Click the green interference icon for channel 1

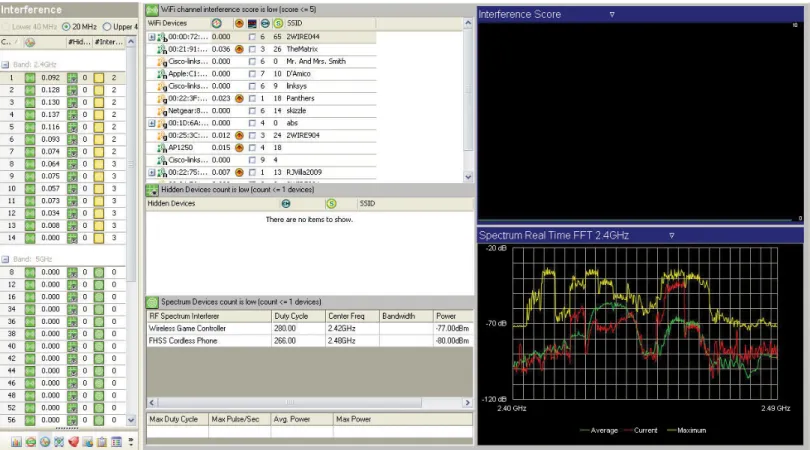[x=30, y=78]
